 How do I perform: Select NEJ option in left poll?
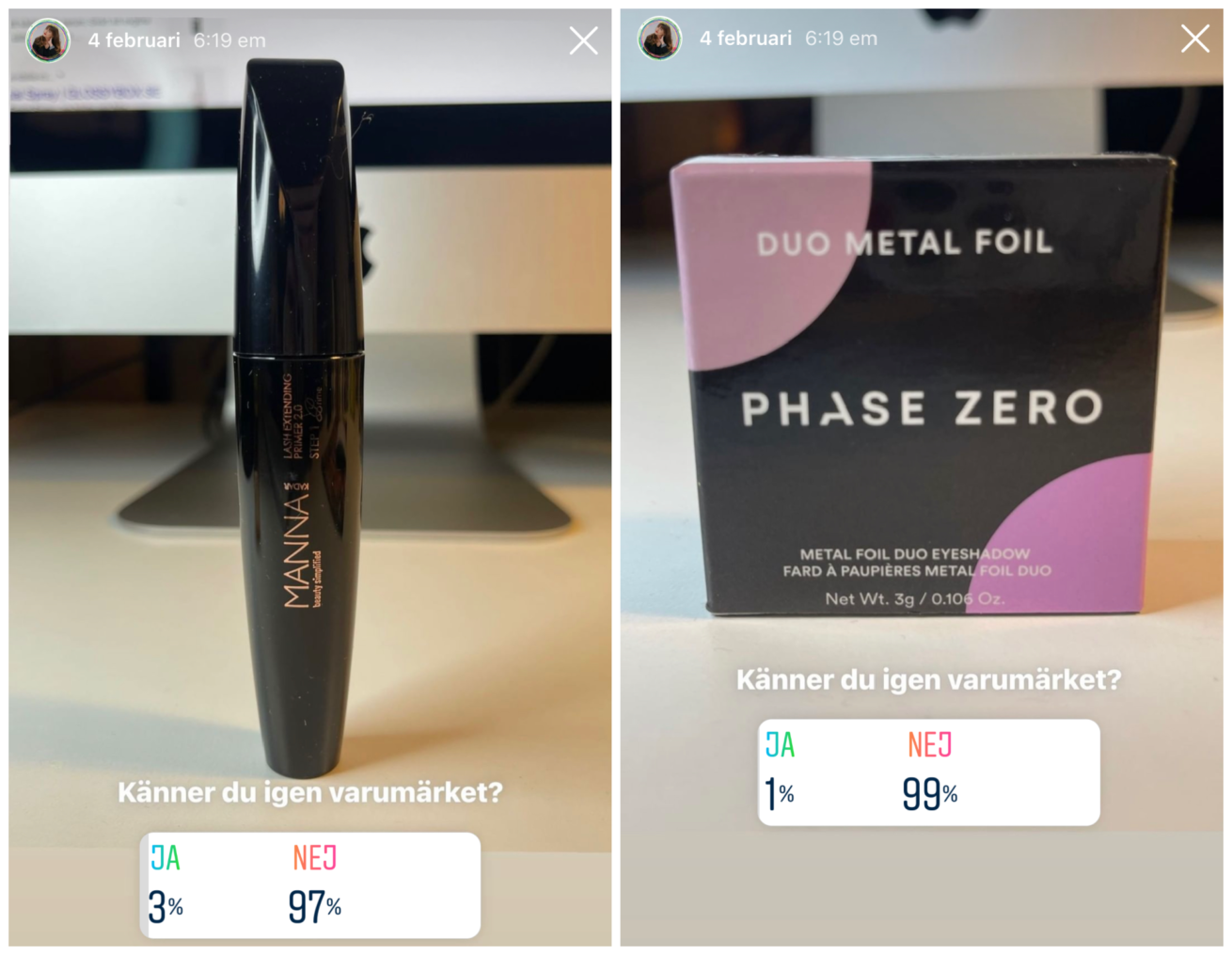(314, 857)
